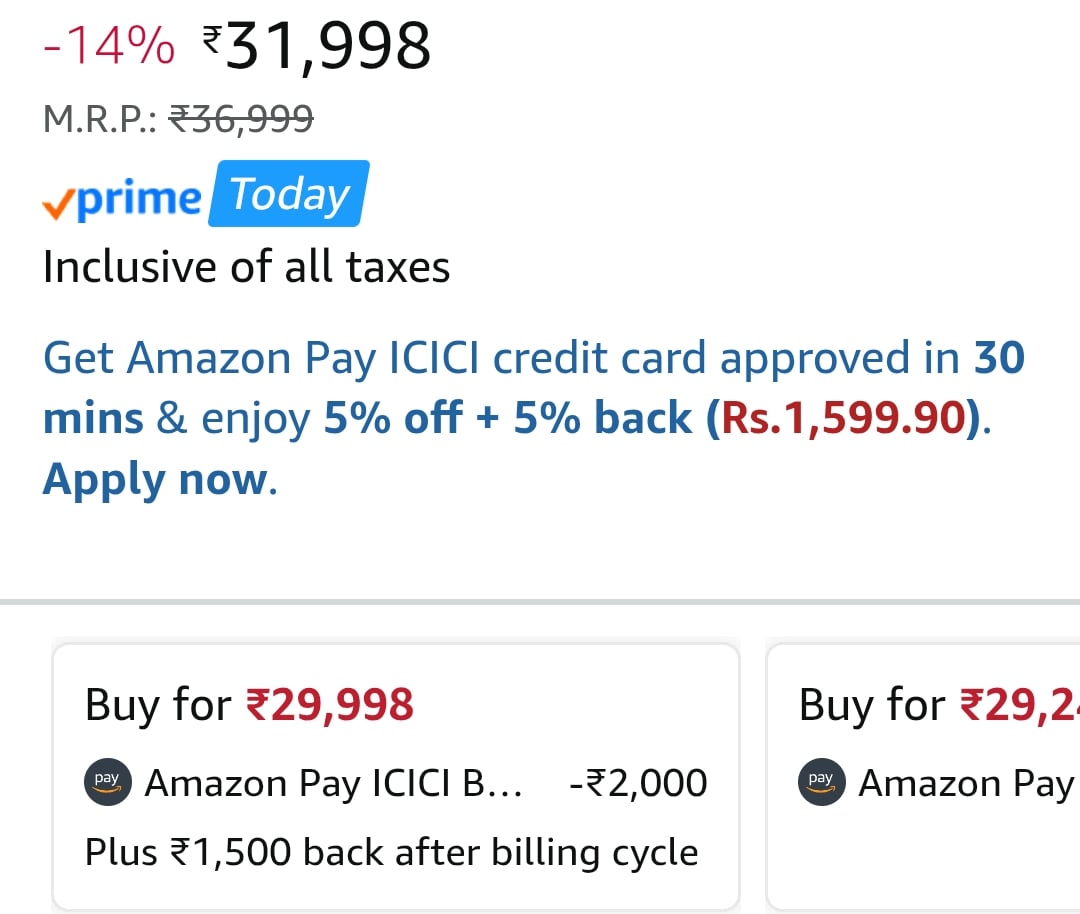Tap the -14% discount label

(109, 45)
